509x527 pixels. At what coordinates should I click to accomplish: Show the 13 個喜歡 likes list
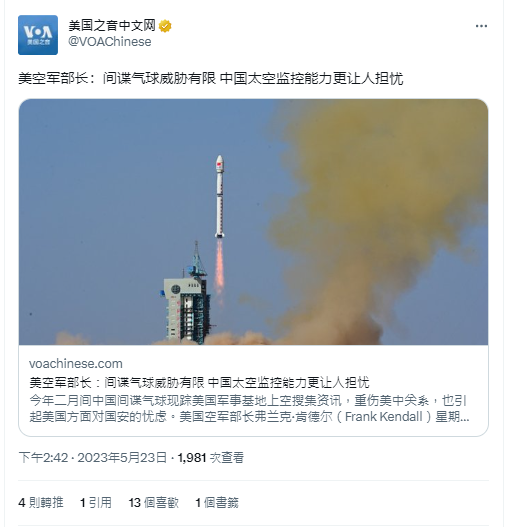153,503
